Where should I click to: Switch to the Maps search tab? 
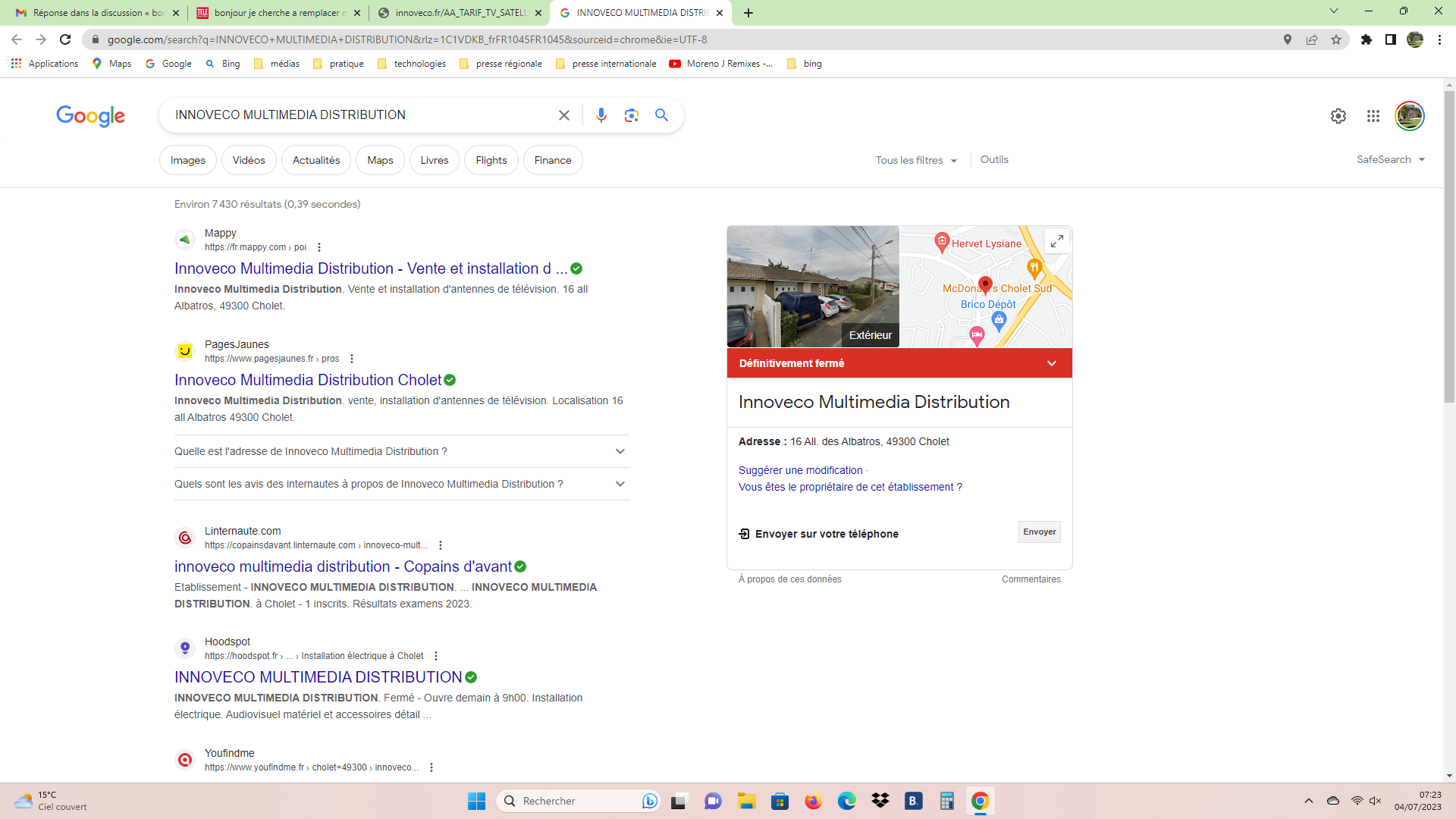click(x=380, y=160)
